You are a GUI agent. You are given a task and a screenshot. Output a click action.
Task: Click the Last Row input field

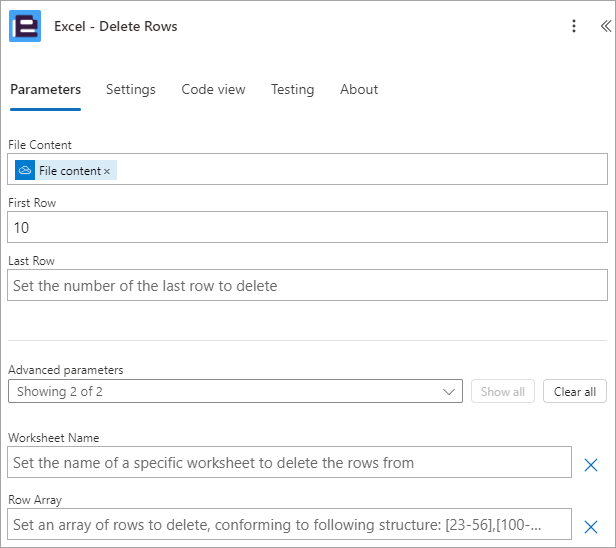point(307,285)
